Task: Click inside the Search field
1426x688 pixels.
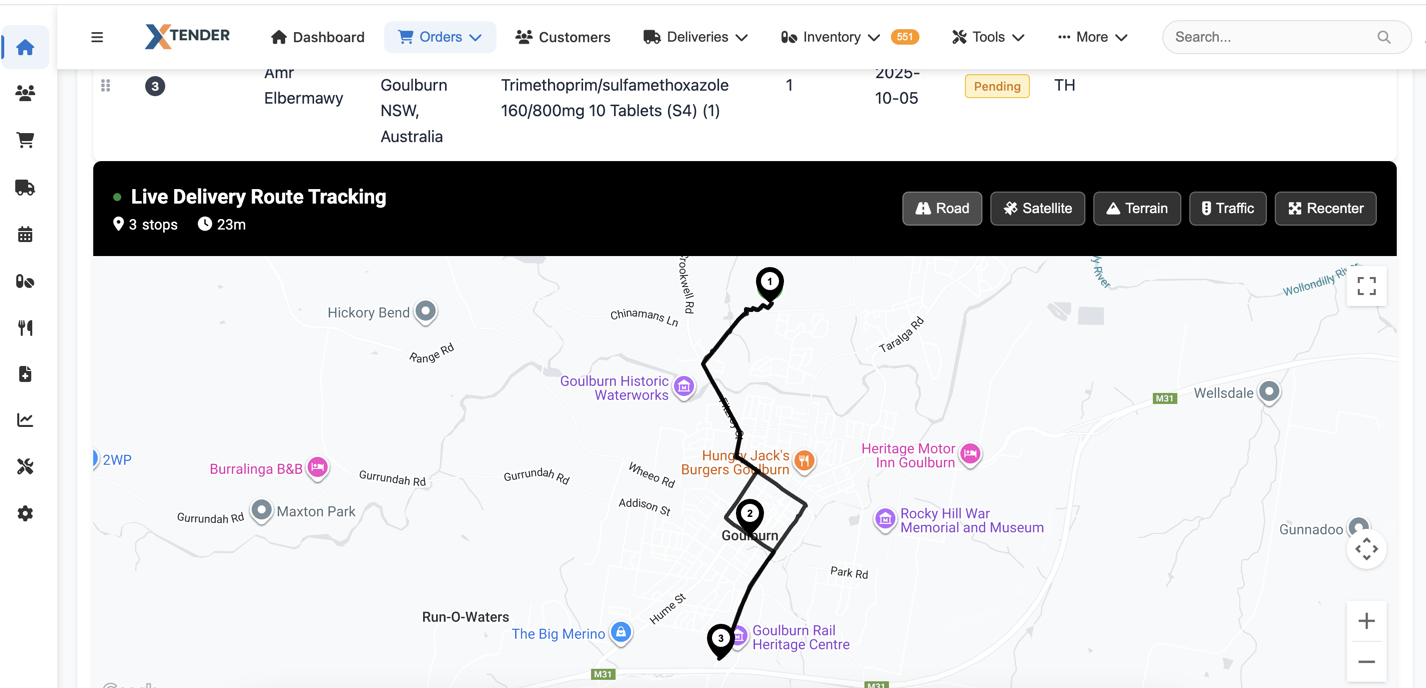Action: (1270, 37)
